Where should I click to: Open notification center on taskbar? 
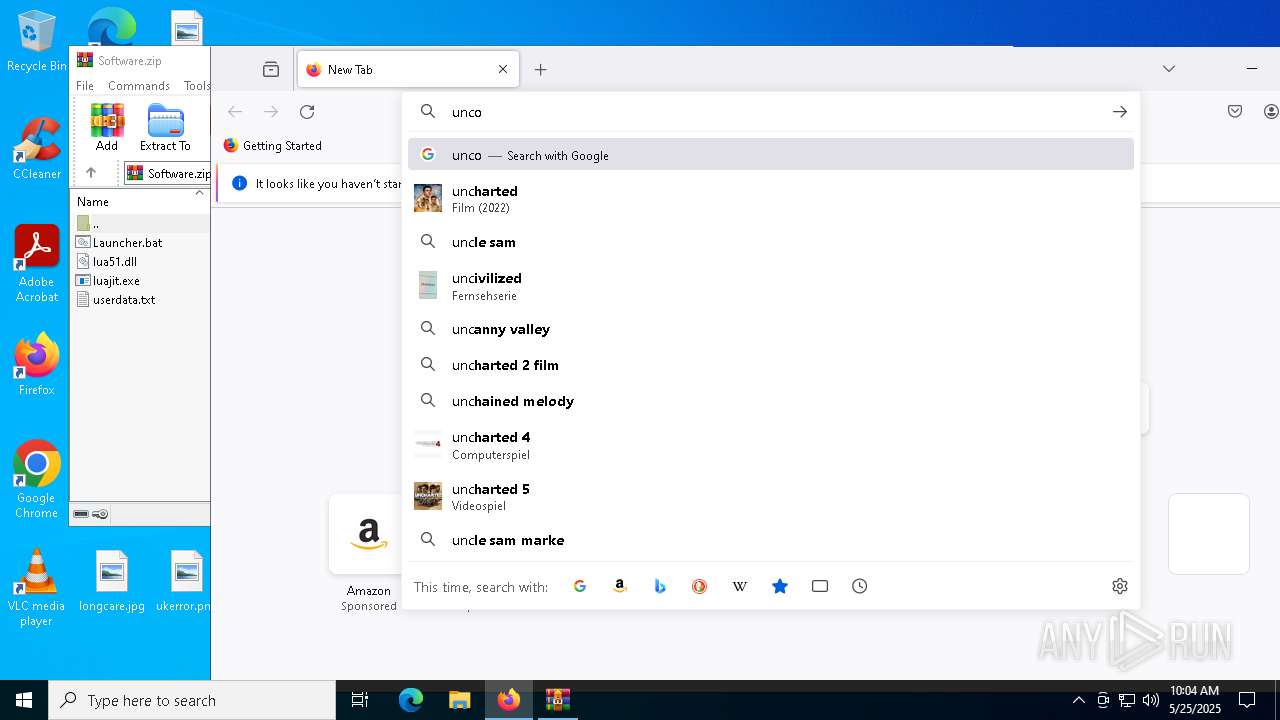coord(1247,700)
